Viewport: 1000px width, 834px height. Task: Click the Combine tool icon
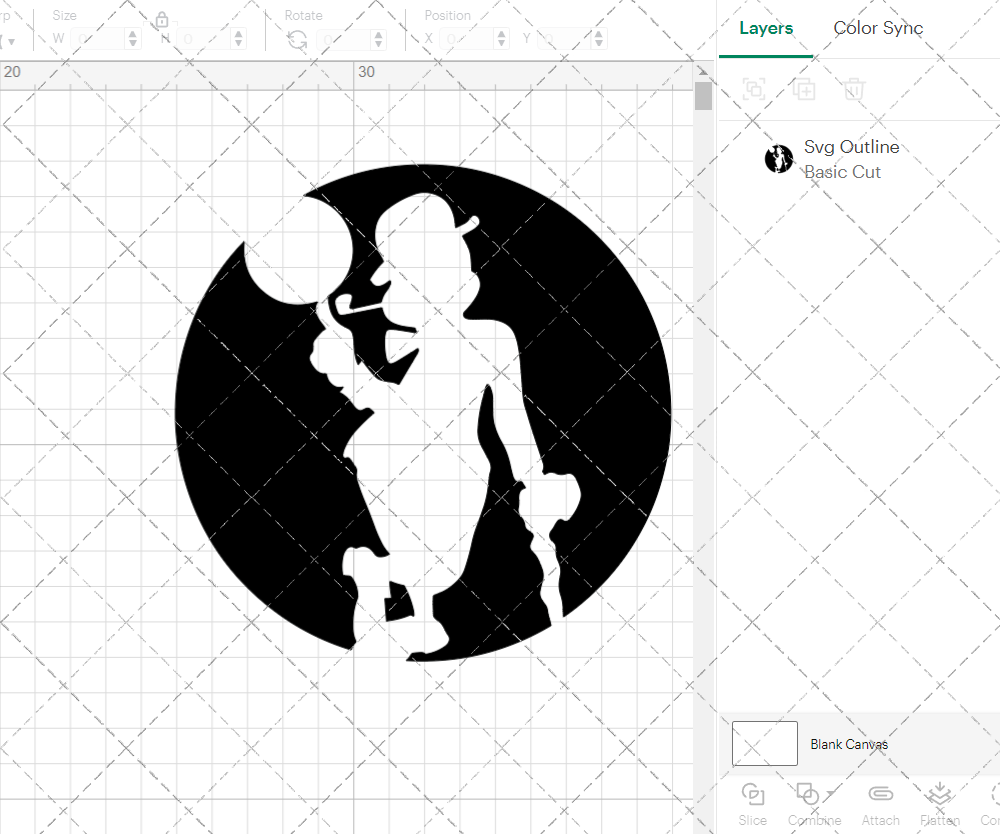[x=808, y=795]
